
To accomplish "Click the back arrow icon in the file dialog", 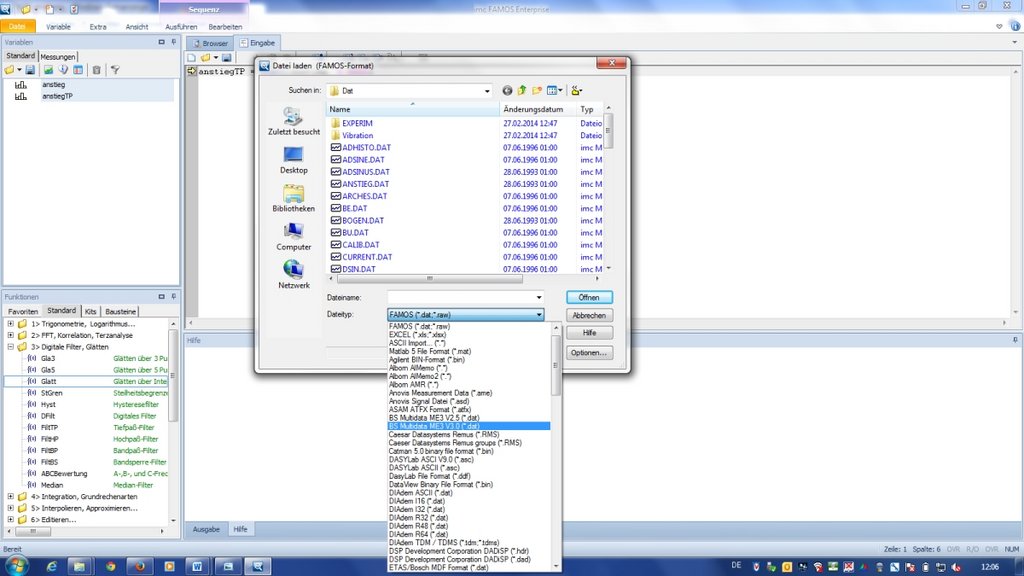I will 507,91.
